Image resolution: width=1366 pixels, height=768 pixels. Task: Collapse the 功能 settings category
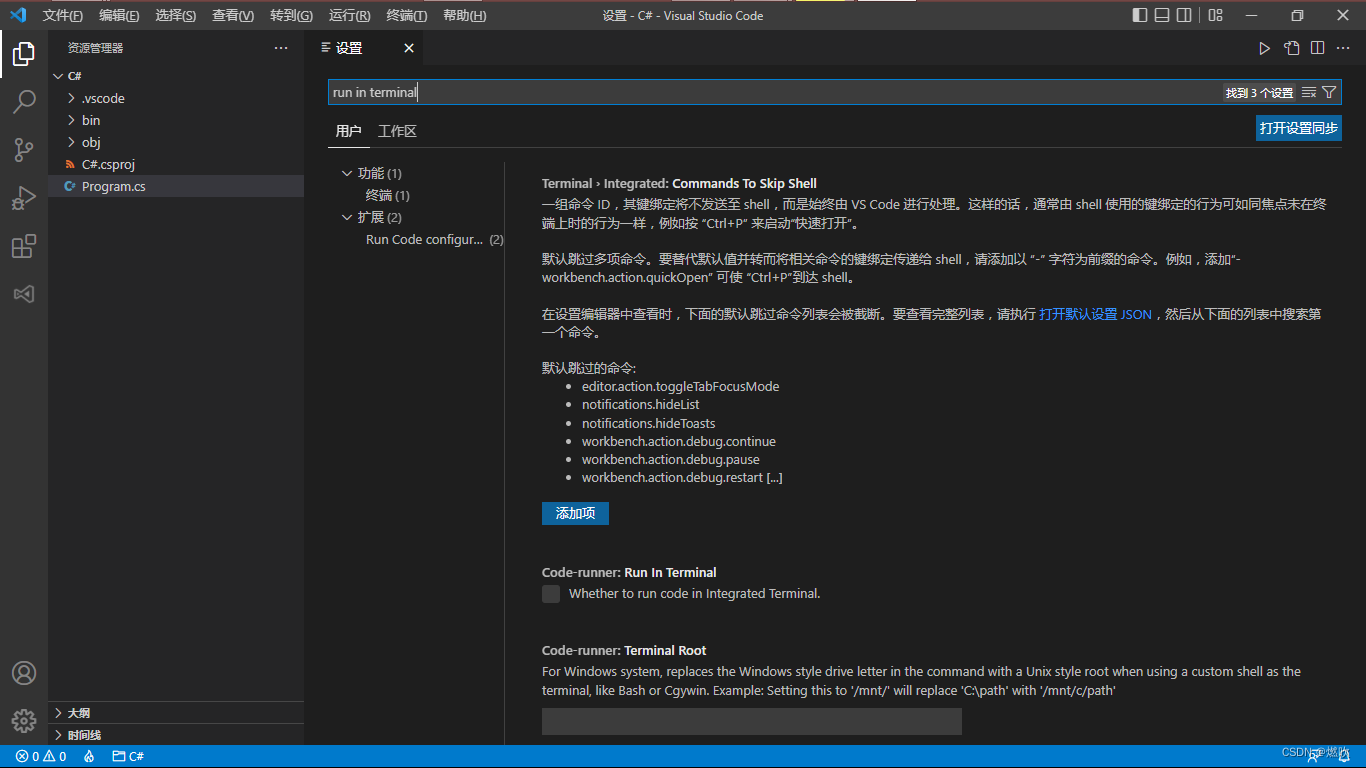point(347,173)
